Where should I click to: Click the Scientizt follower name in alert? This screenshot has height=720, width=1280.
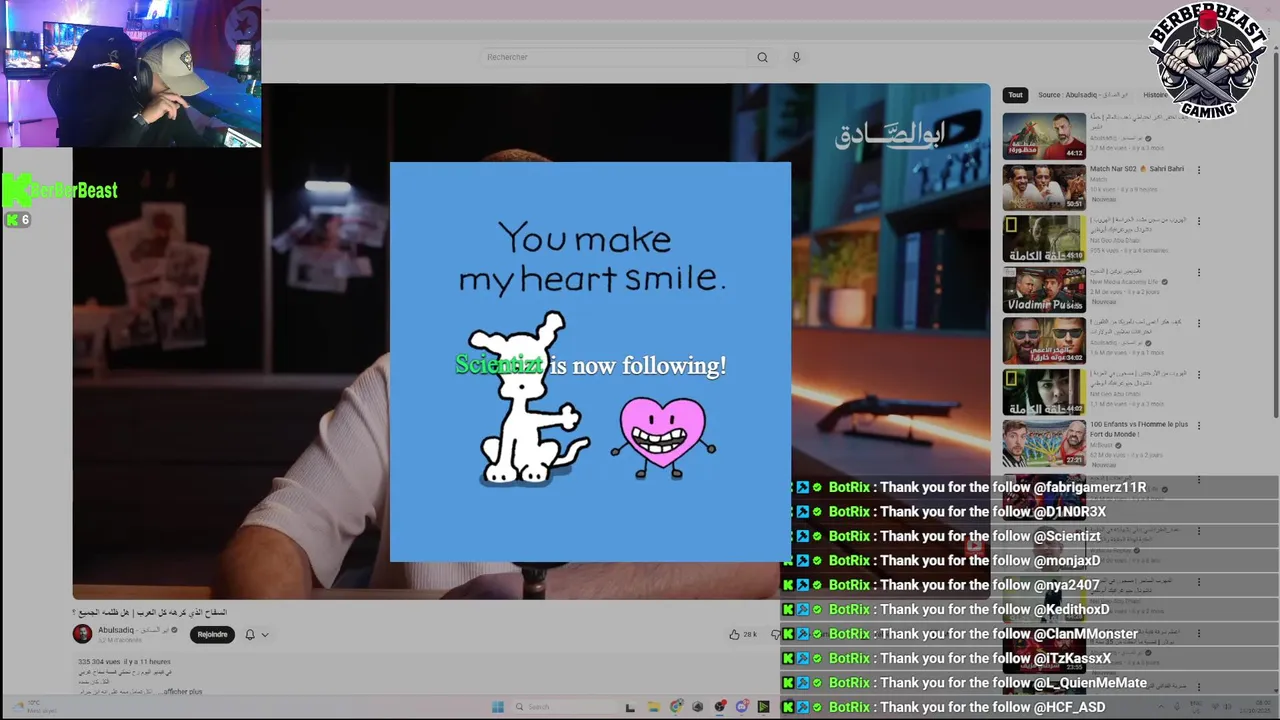(x=499, y=365)
